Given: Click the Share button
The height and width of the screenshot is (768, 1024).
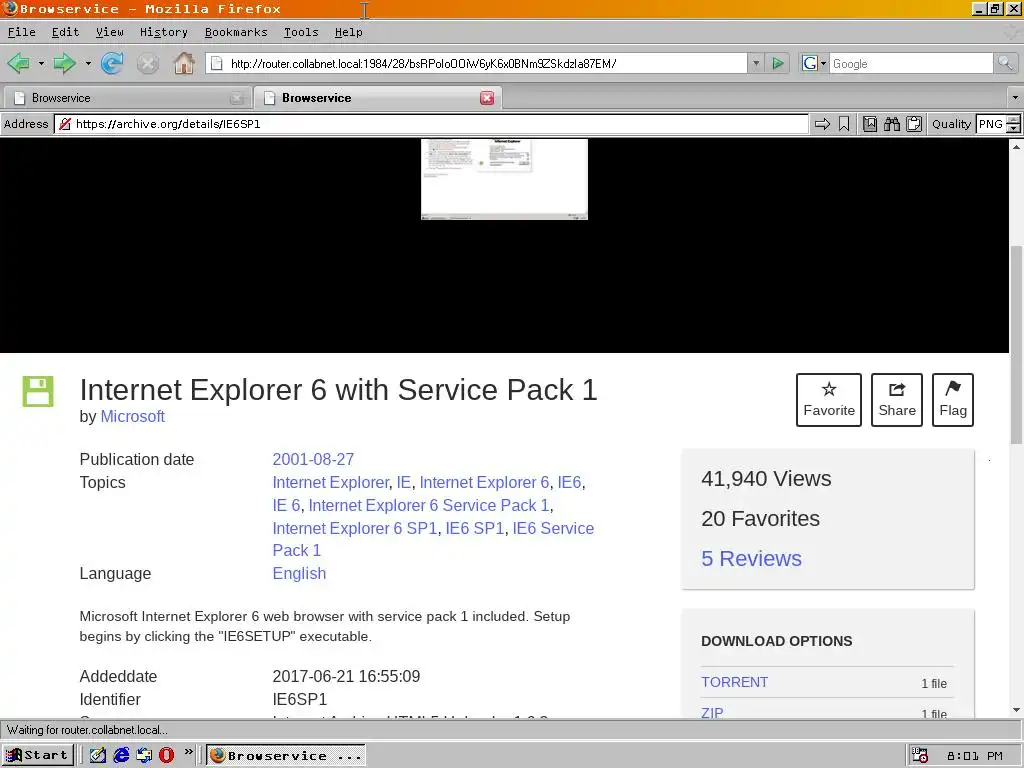Looking at the screenshot, I should point(897,400).
